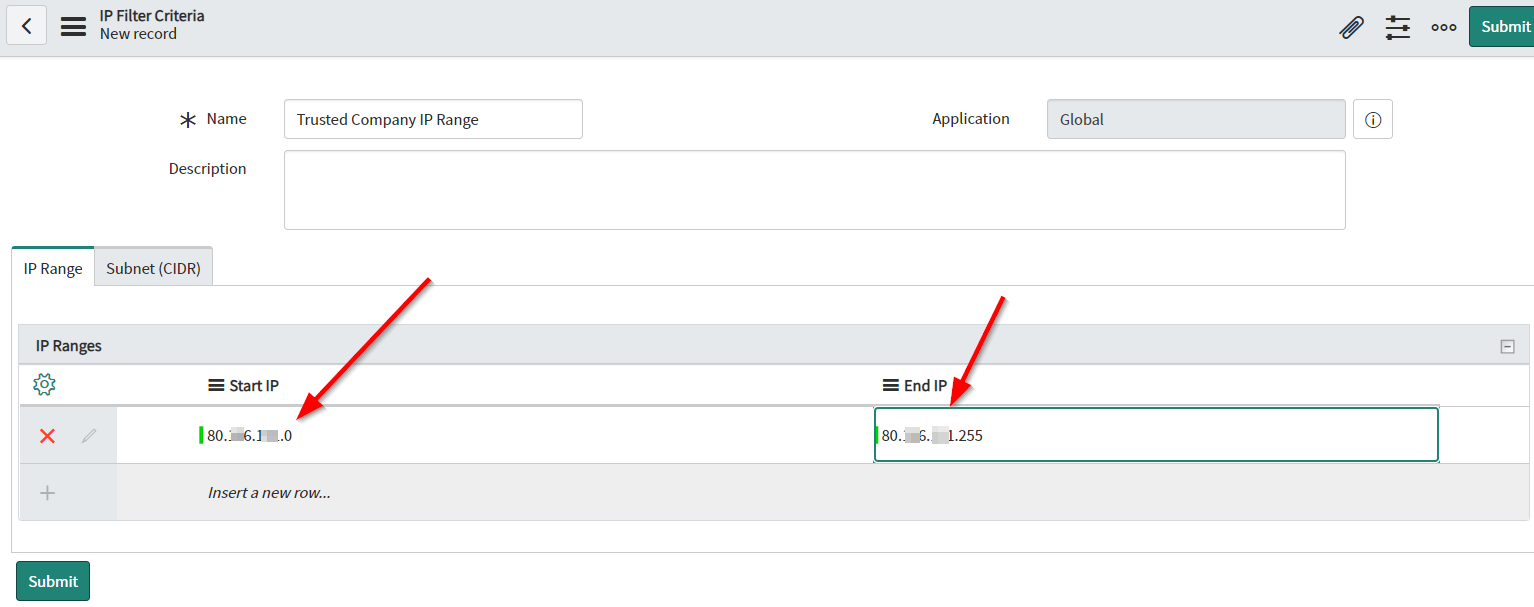Click the info icon beside Application field
This screenshot has height=607, width=1534.
pyautogui.click(x=1372, y=119)
